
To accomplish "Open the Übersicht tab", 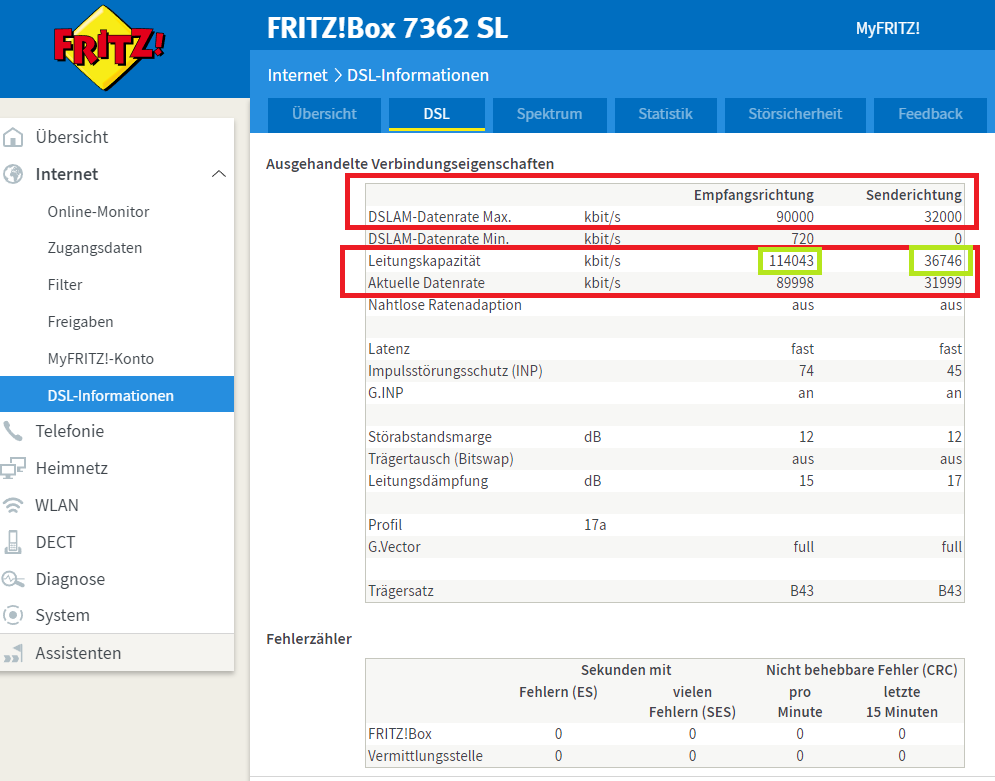I will pyautogui.click(x=324, y=114).
